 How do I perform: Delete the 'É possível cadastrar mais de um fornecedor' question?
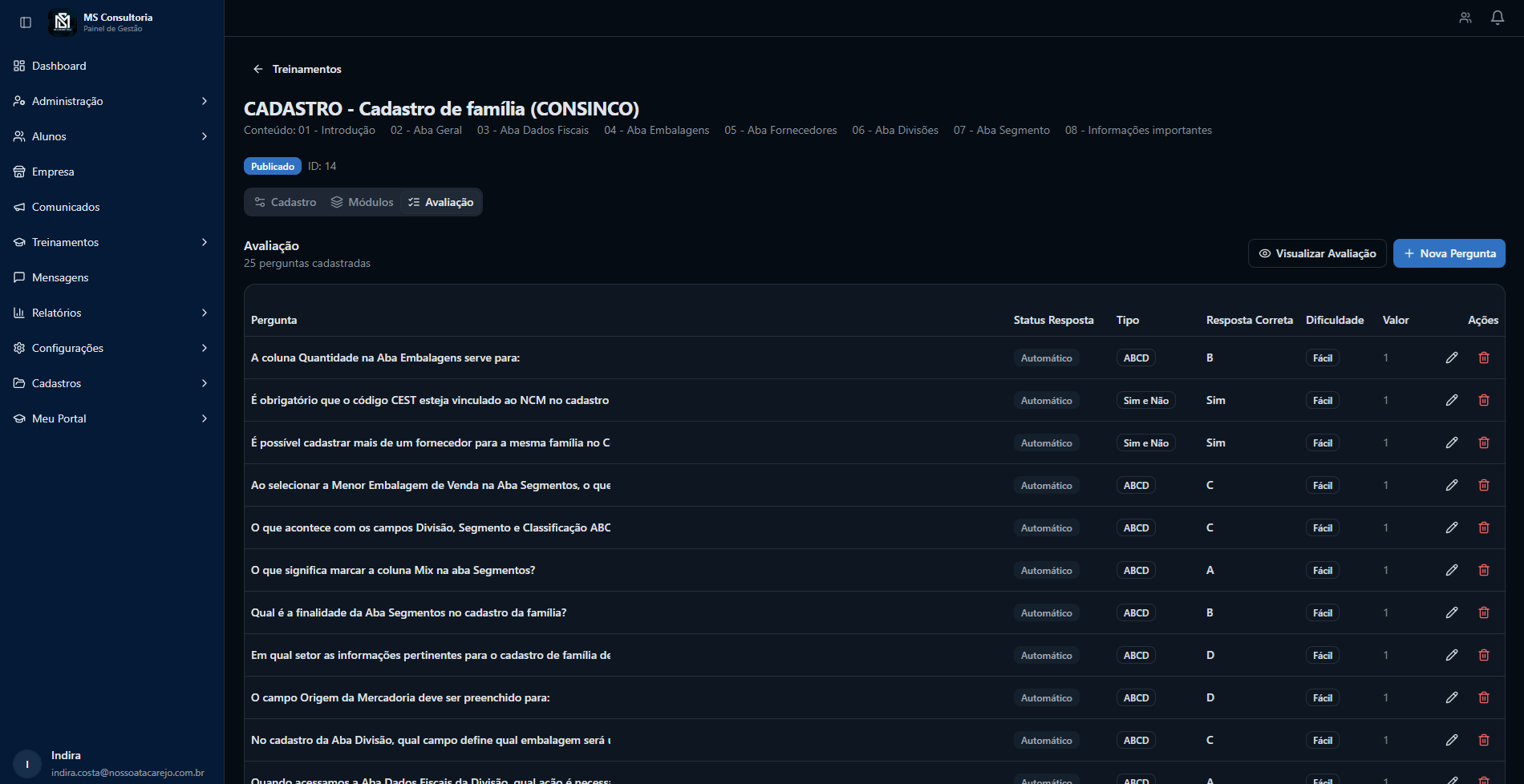1484,443
